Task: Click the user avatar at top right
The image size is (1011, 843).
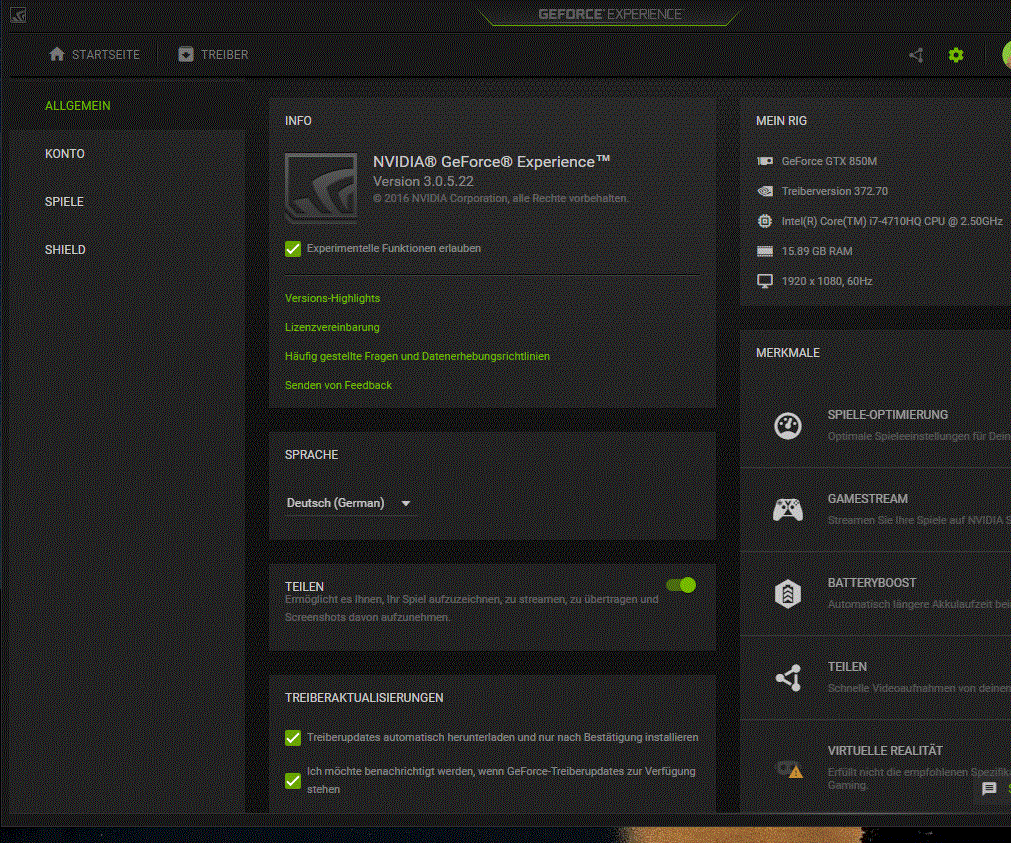Action: pos(1006,55)
